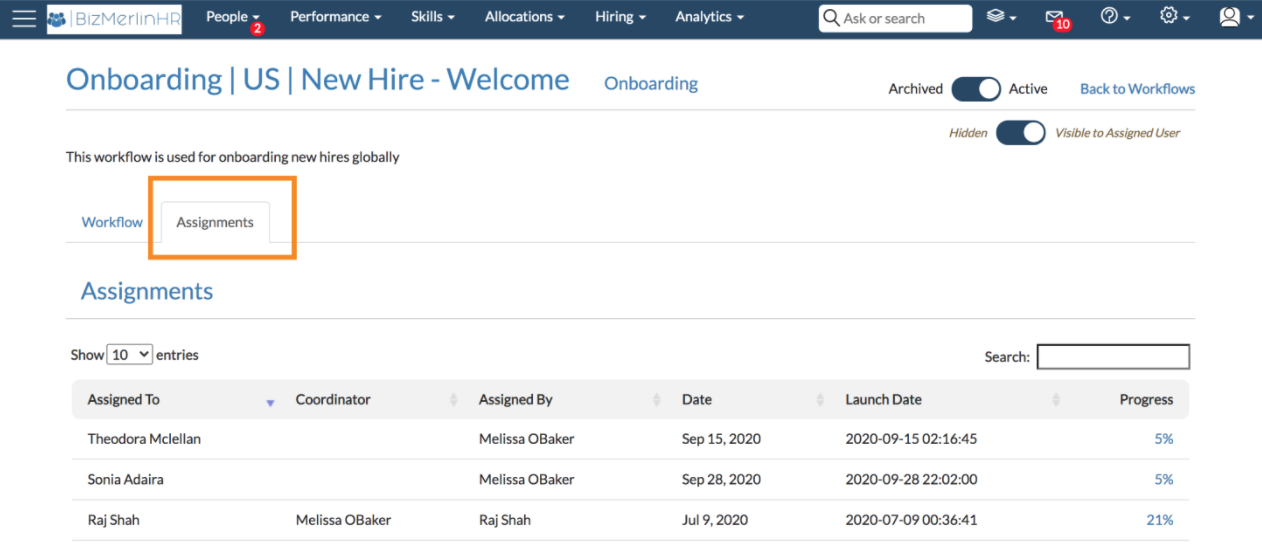Click launch date 2020-09-15 02:16:45

(911, 439)
